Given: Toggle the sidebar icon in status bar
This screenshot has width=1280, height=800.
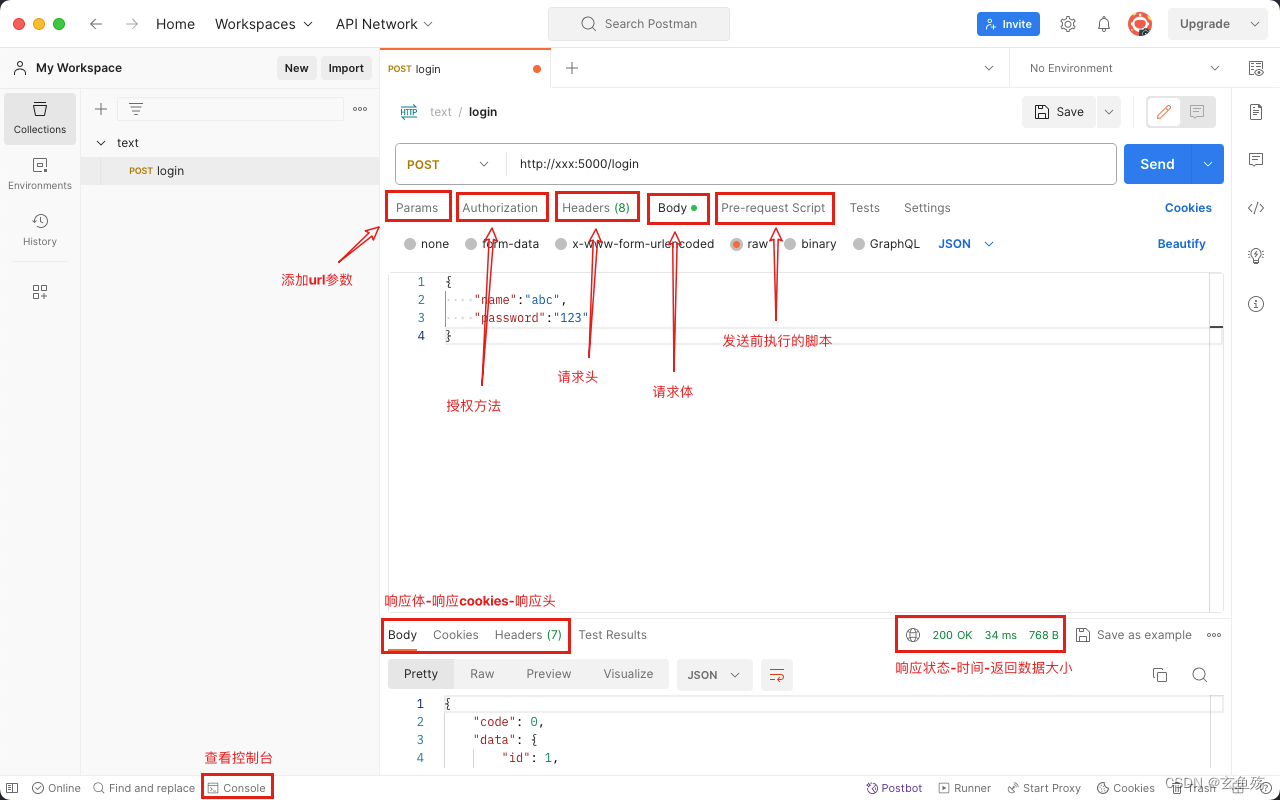Looking at the screenshot, I should tap(13, 788).
